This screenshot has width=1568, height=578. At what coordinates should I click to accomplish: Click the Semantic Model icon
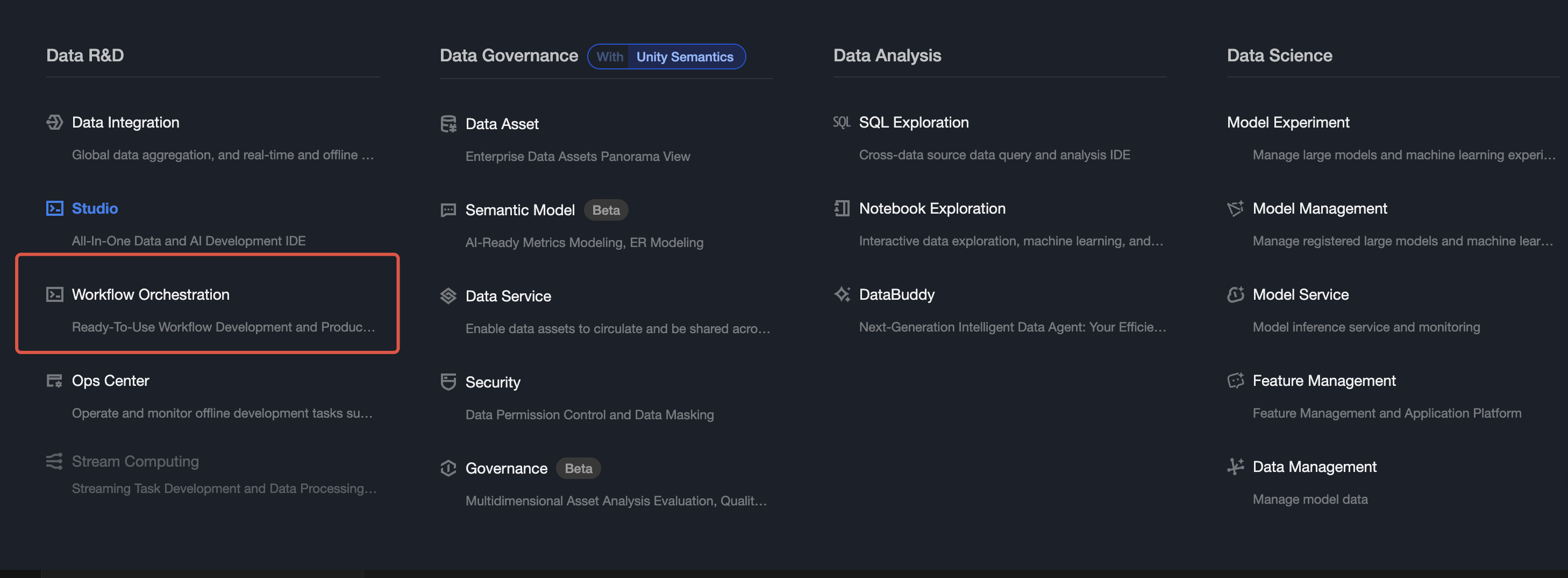click(448, 210)
